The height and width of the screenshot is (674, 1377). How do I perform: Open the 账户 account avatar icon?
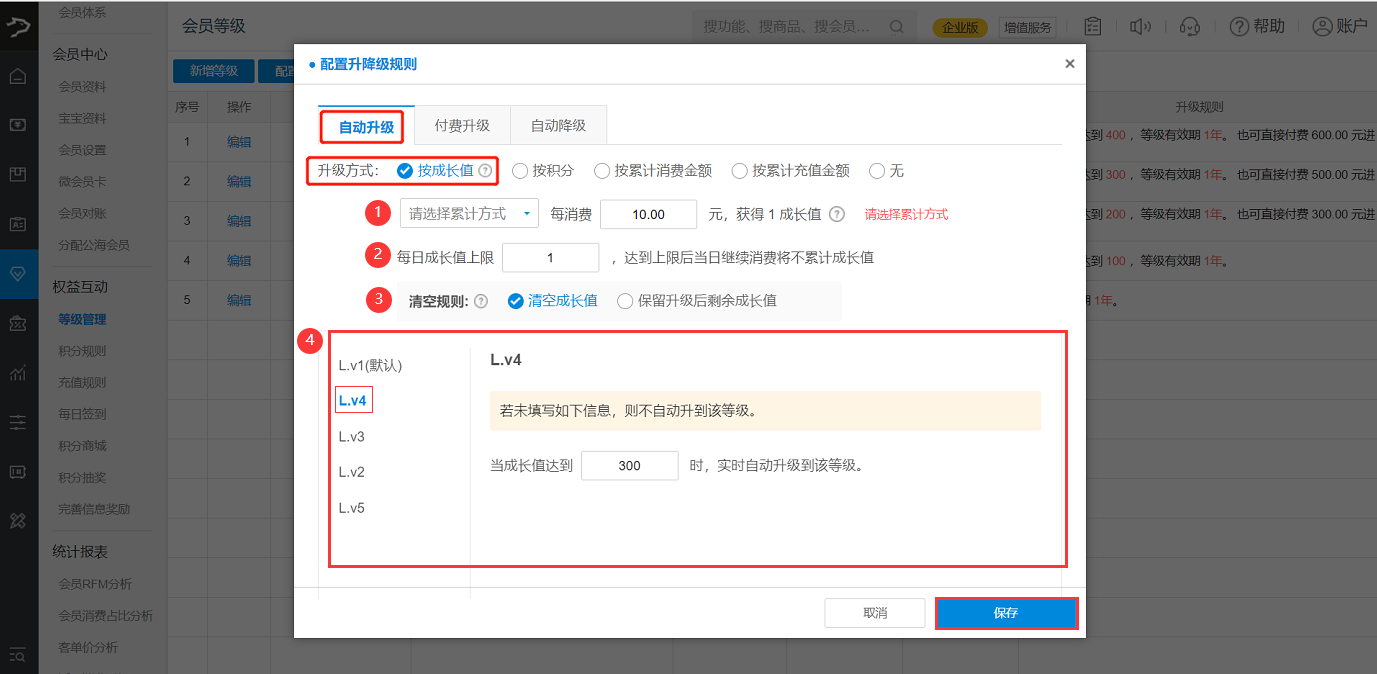tap(1323, 27)
